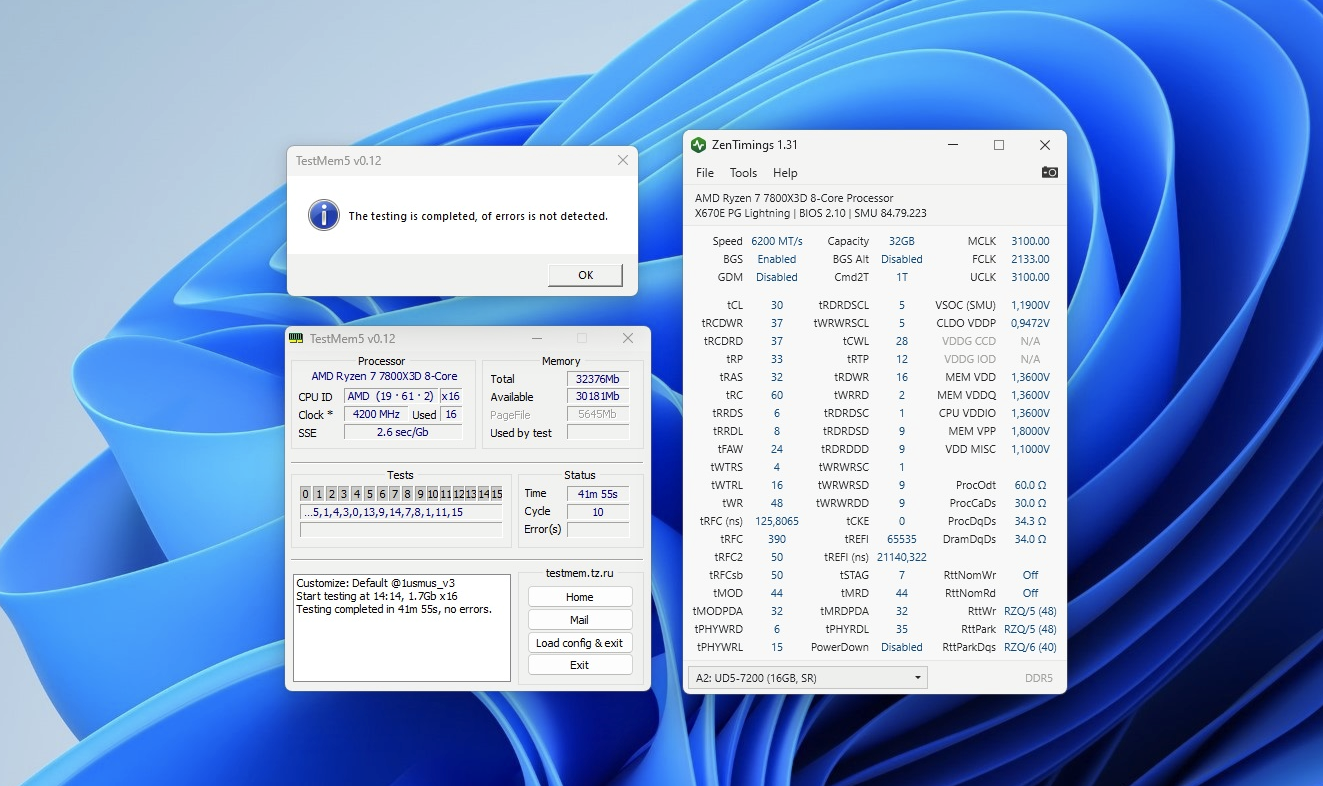Viewport: 1323px width, 786px height.
Task: Click the DDR5 label in ZenTimings
Action: click(x=1039, y=678)
